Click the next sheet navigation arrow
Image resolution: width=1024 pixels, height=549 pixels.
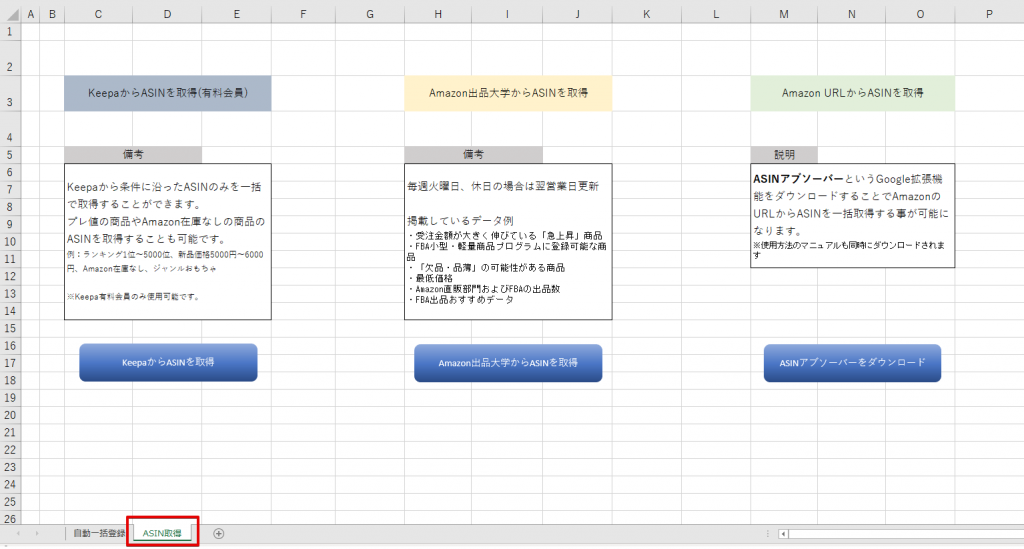37,533
